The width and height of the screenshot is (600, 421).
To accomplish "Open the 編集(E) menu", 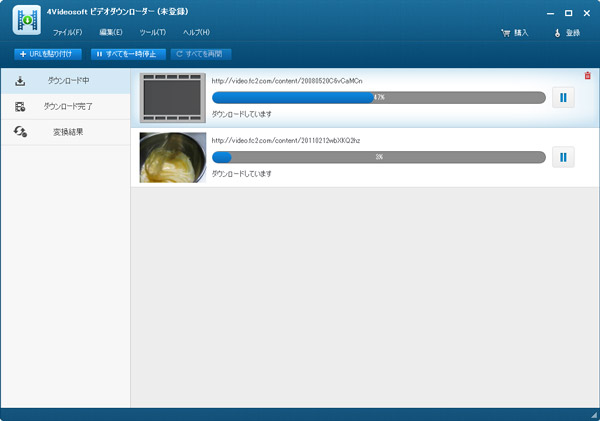I will (111, 33).
